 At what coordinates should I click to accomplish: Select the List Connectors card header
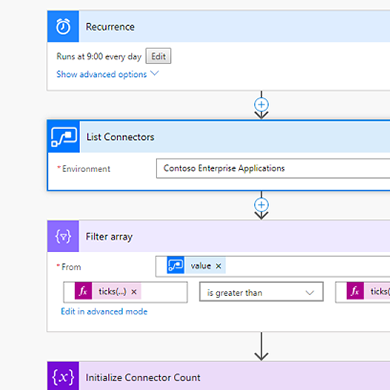[x=219, y=137]
